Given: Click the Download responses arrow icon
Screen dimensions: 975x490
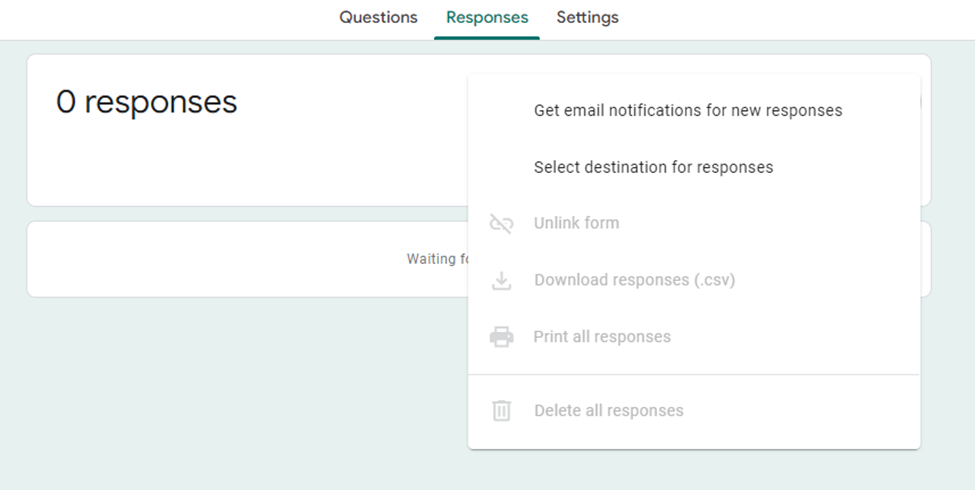Looking at the screenshot, I should pos(501,281).
